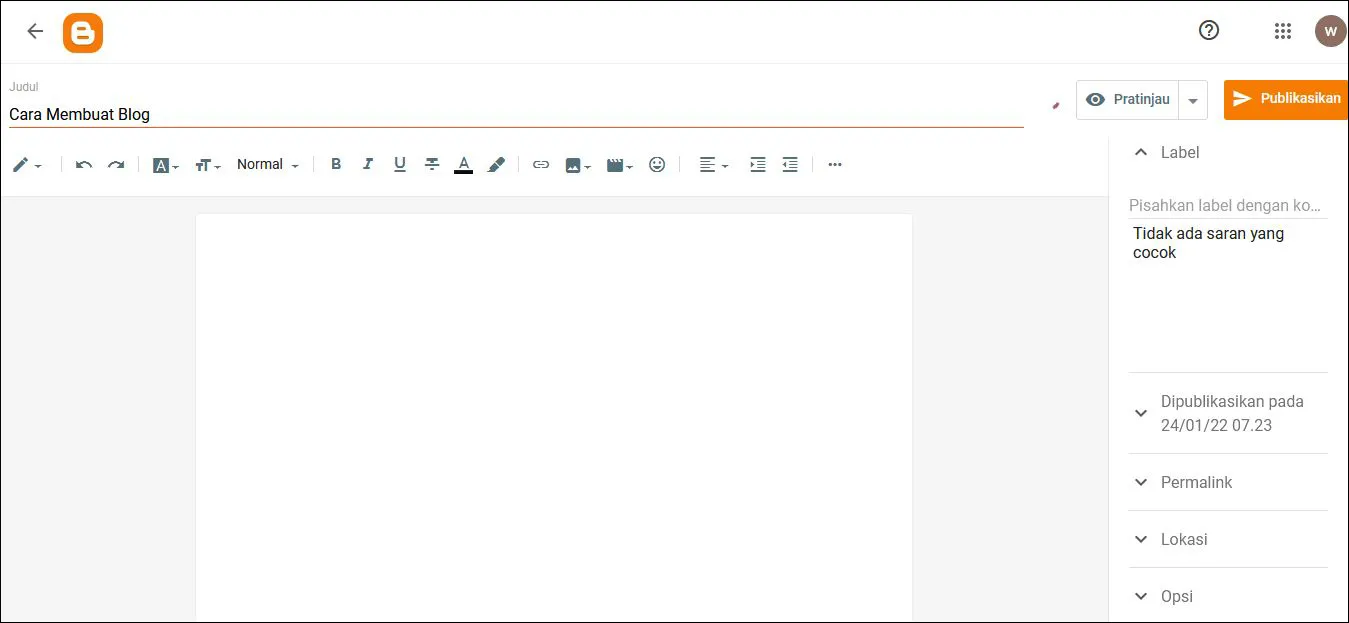Collapse the Label panel
Image resolution: width=1349 pixels, height=623 pixels.
pyautogui.click(x=1141, y=151)
